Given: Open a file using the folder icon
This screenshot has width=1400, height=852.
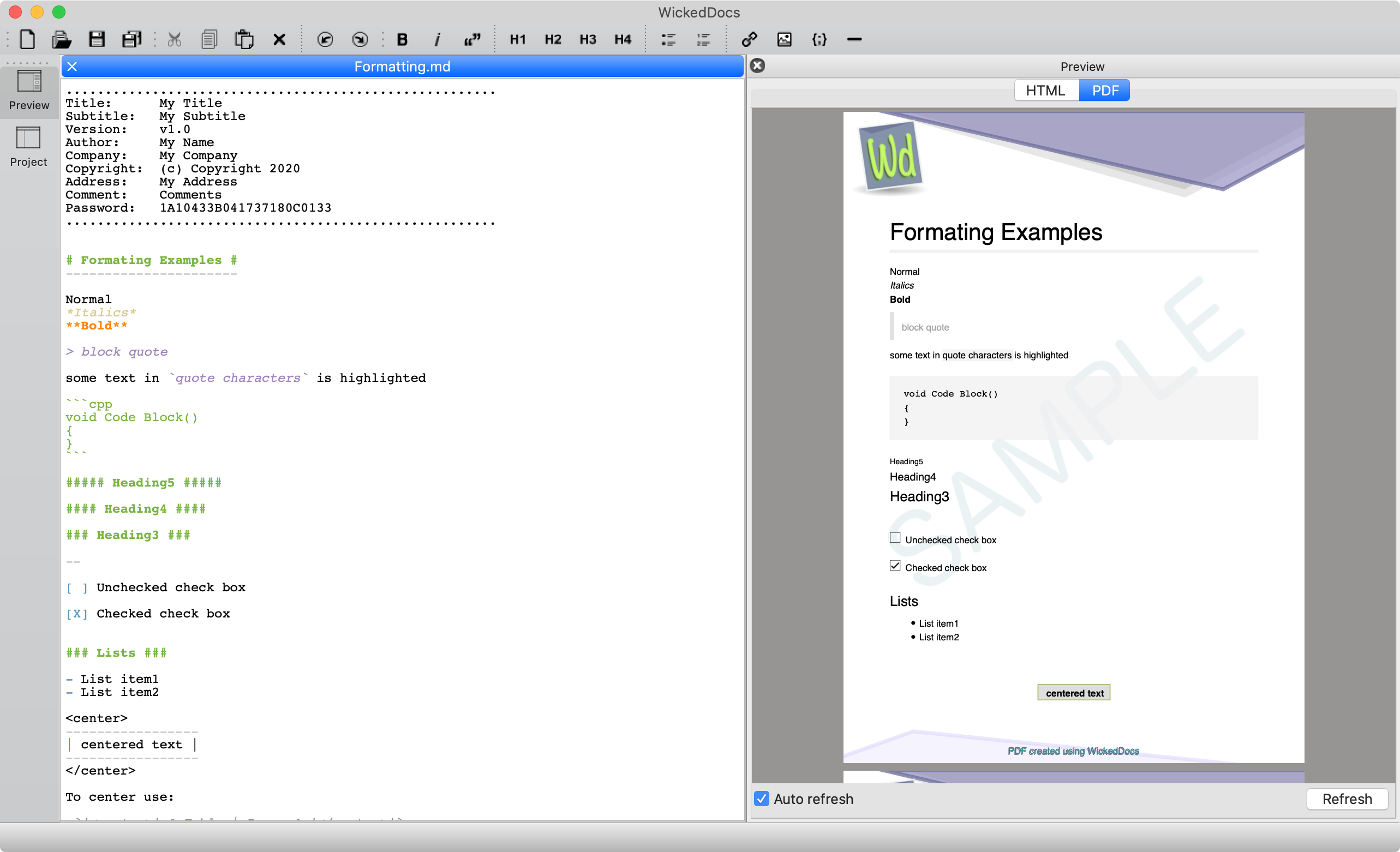Looking at the screenshot, I should tap(61, 39).
